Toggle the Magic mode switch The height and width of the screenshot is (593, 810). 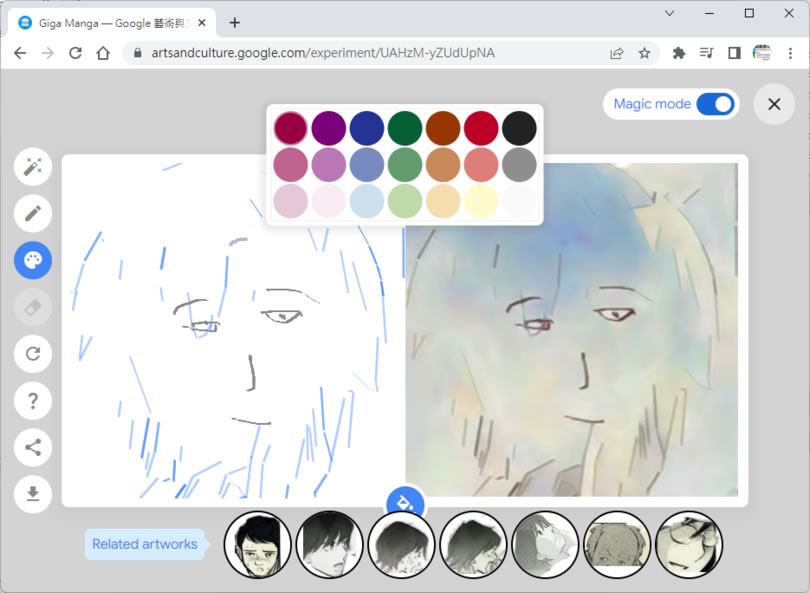pos(715,104)
